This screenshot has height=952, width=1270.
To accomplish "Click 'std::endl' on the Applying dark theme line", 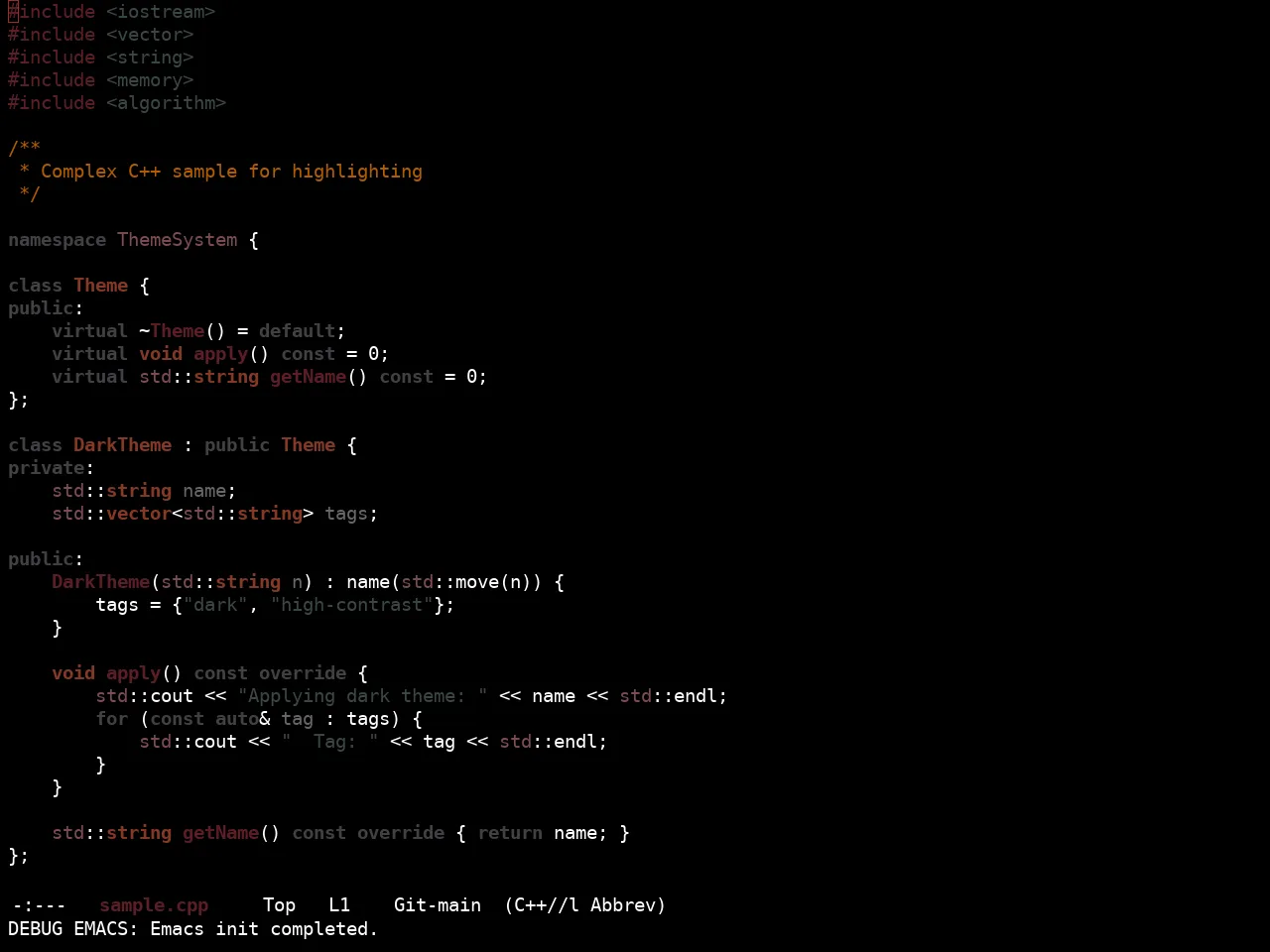I will point(669,696).
